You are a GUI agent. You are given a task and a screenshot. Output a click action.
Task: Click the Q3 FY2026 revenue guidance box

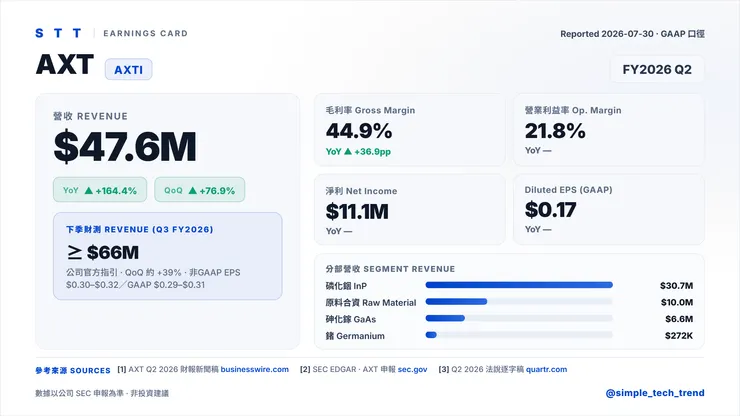[x=168, y=256]
